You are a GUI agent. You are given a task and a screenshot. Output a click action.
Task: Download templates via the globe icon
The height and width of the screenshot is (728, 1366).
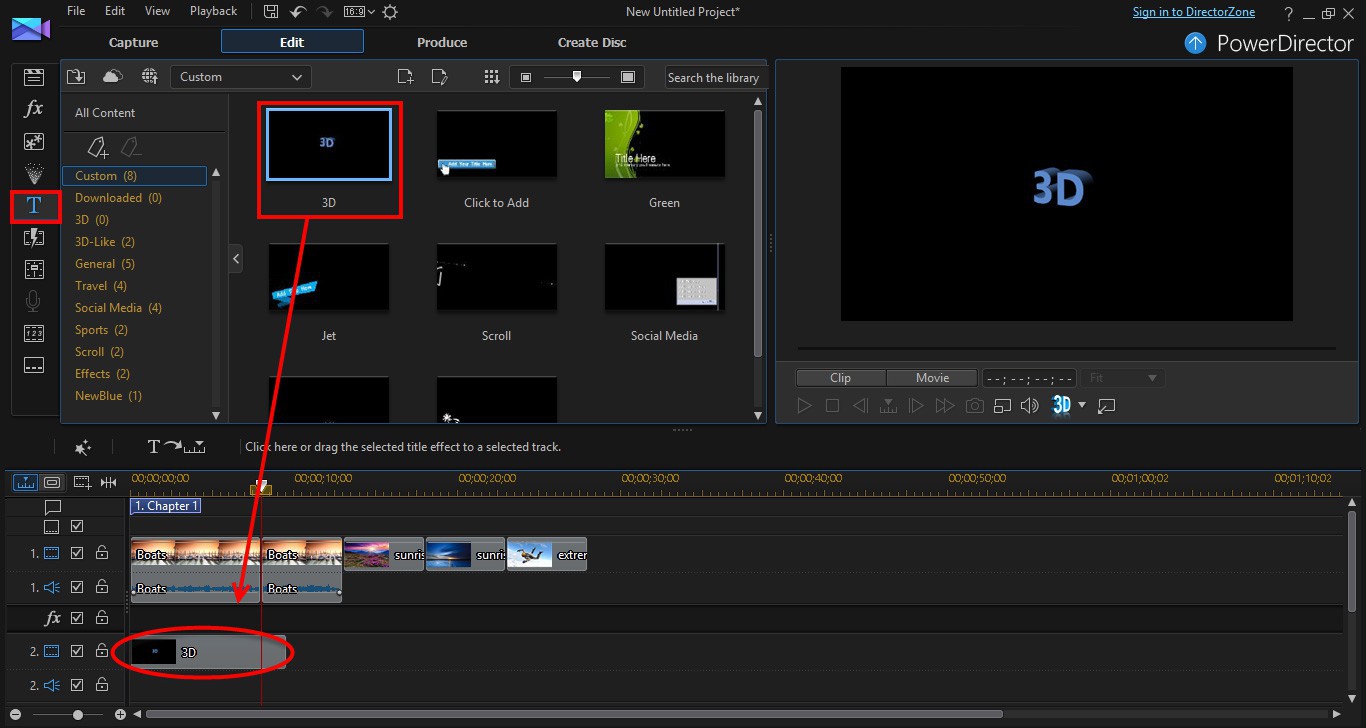click(149, 77)
